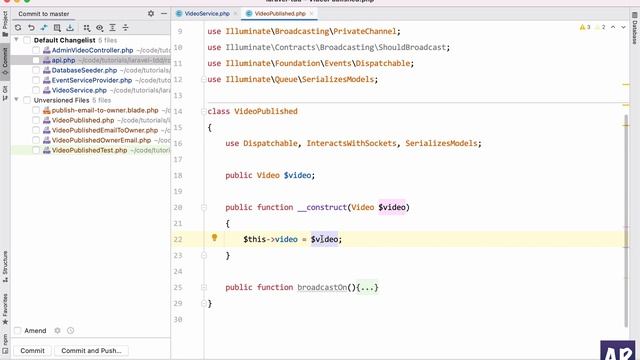The height and width of the screenshot is (360, 640).
Task: Open the eye View Options icon
Action: (100, 28)
